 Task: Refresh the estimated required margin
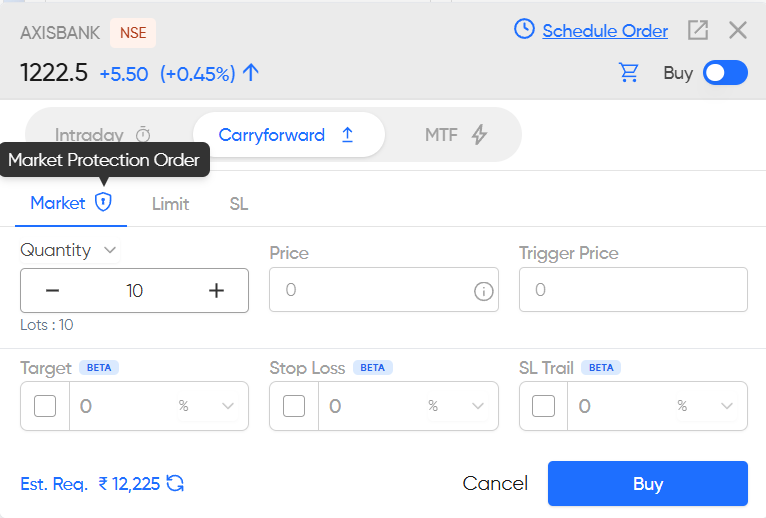pos(175,484)
